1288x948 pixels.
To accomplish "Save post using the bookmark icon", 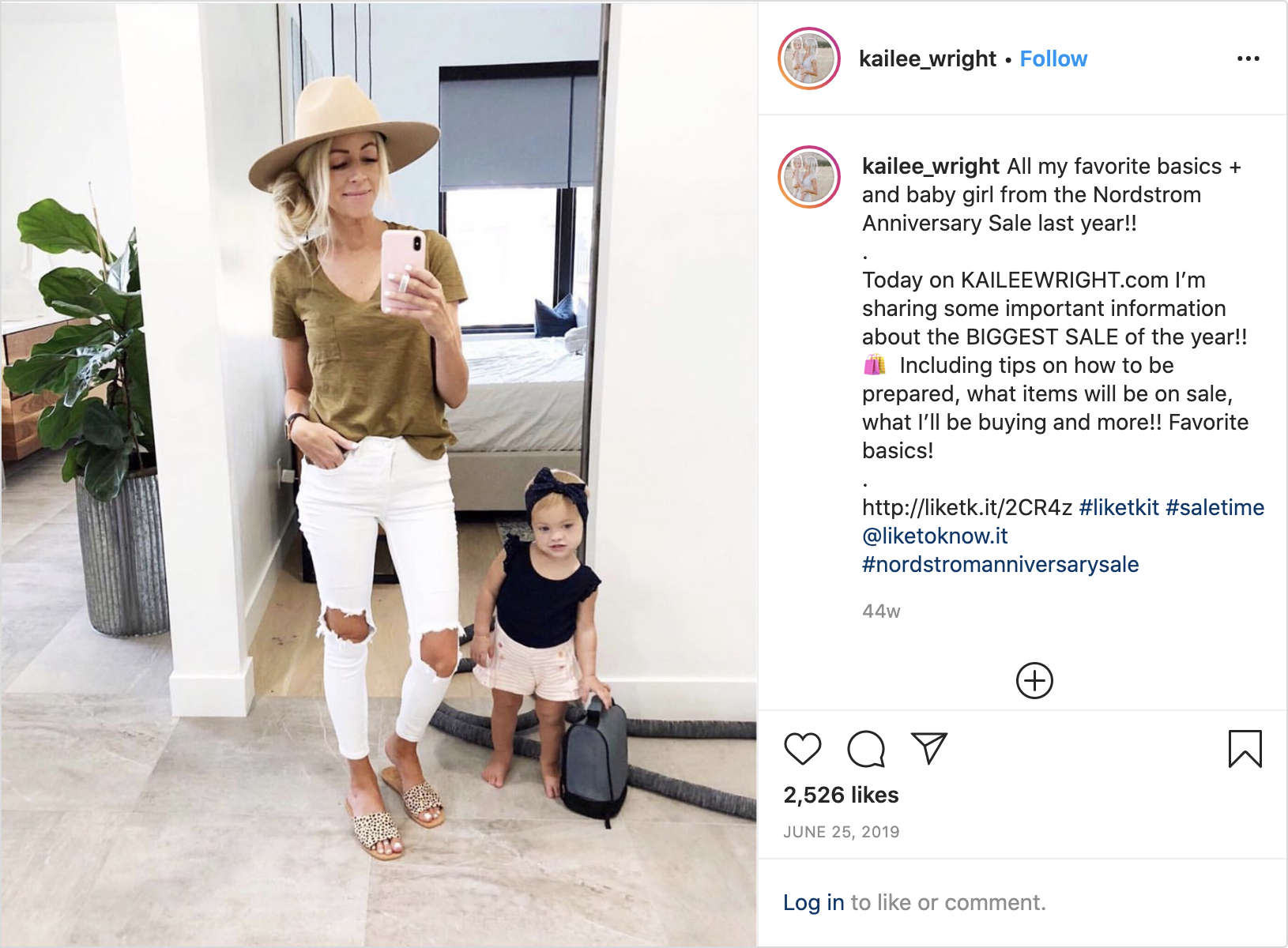I will coord(1245,749).
